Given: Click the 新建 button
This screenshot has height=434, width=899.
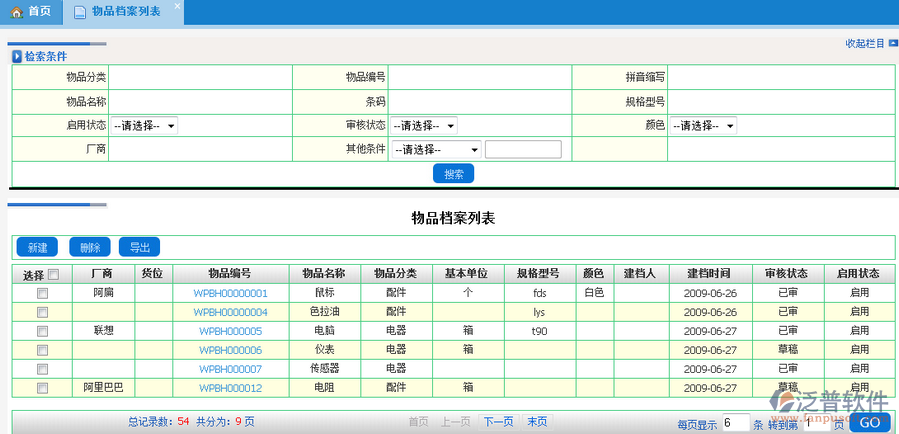Looking at the screenshot, I should click(x=36, y=247).
